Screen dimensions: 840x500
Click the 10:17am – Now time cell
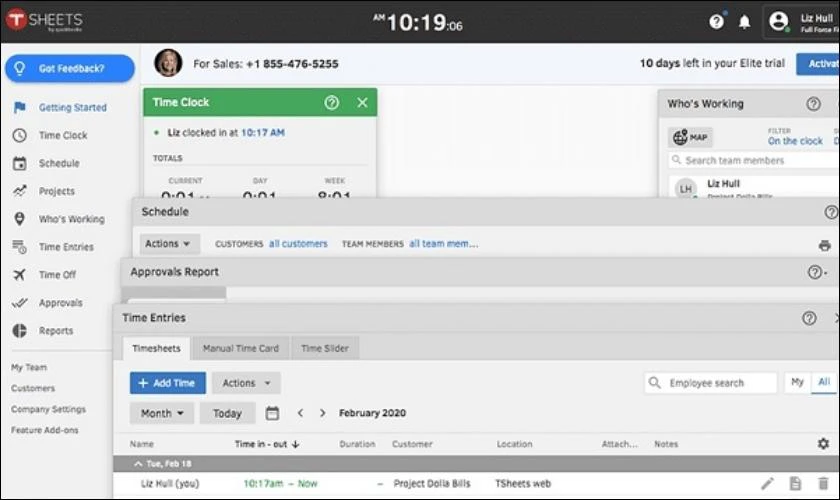click(x=280, y=483)
